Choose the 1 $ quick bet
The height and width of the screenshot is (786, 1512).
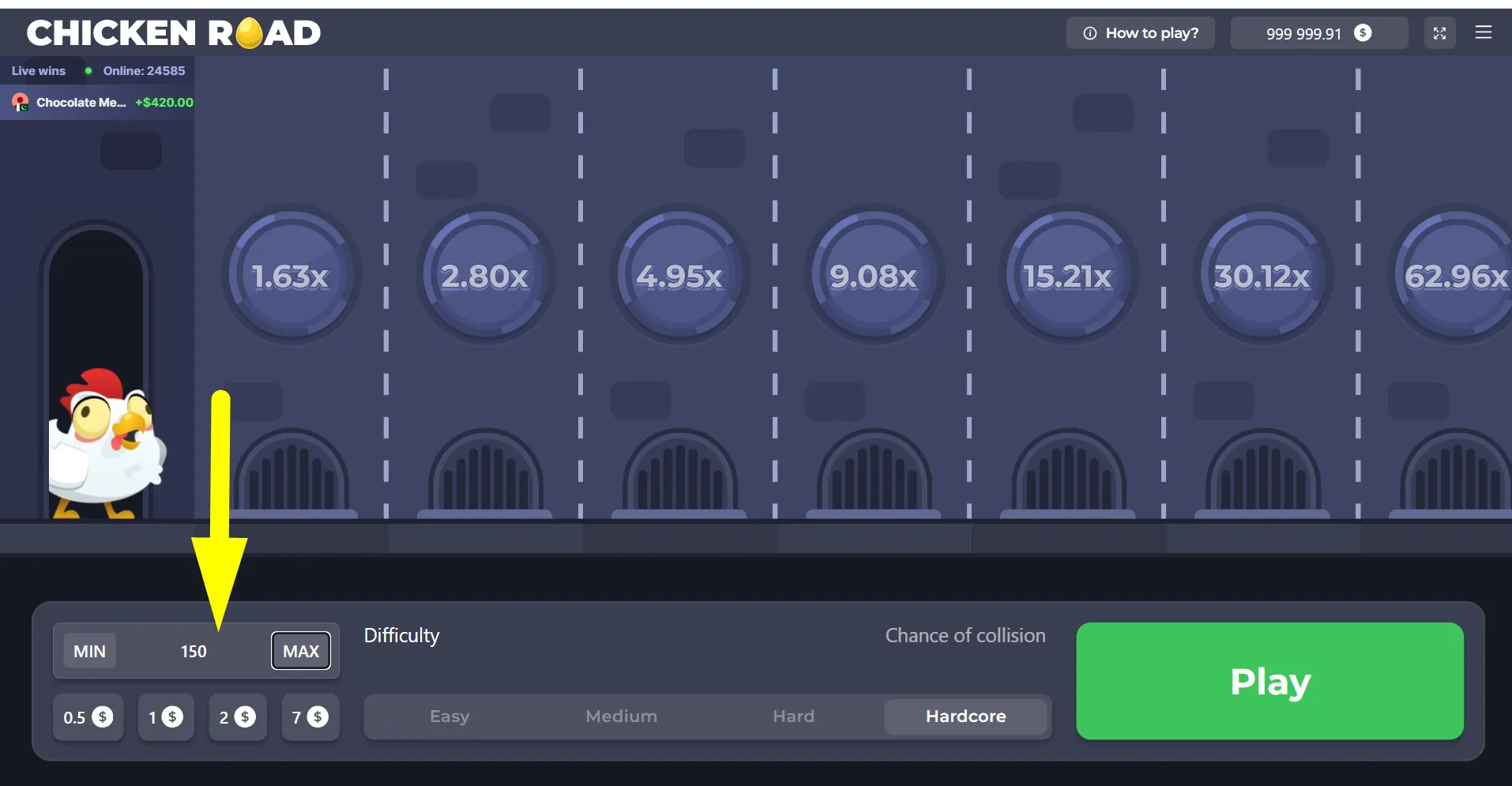(166, 717)
